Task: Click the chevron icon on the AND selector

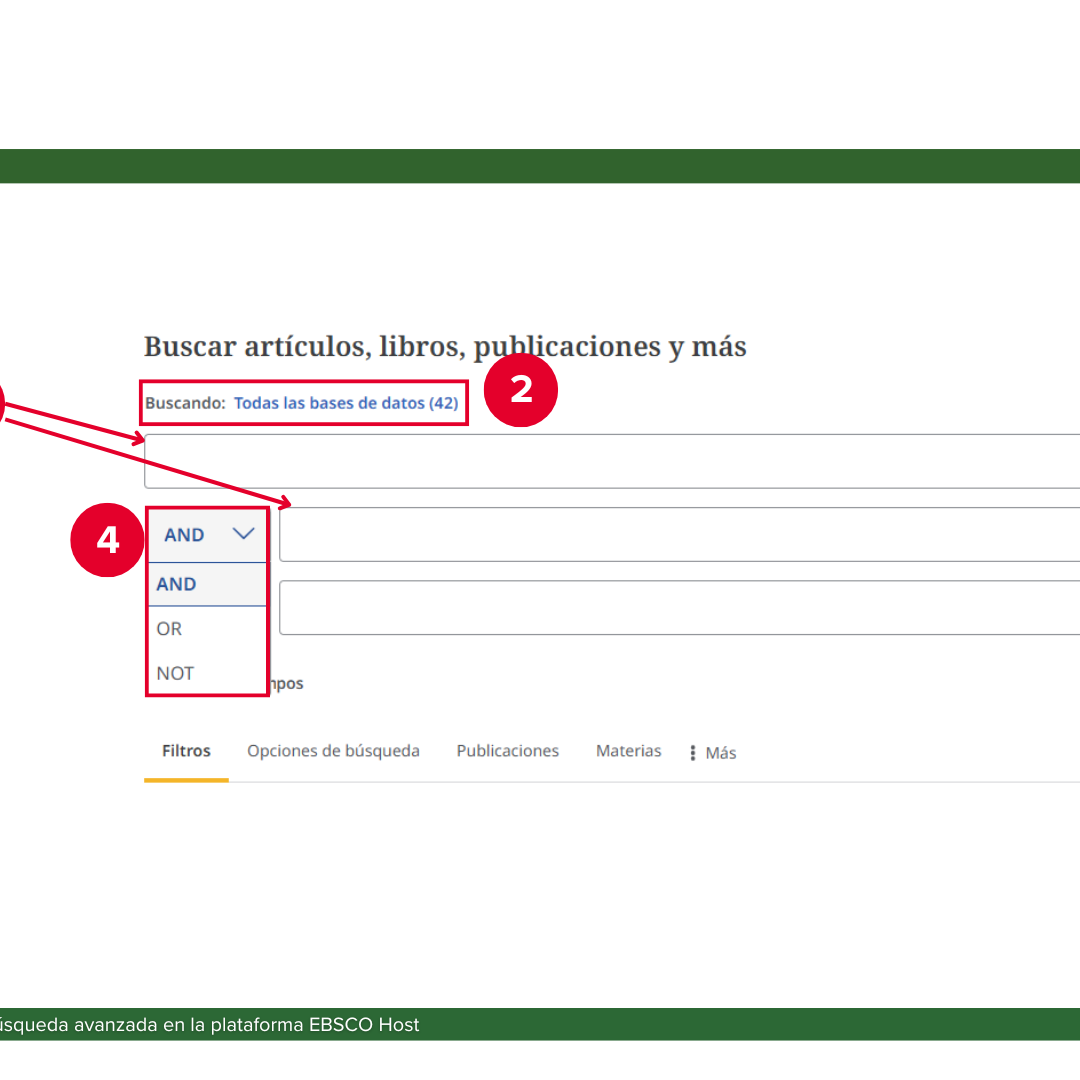Action: (243, 535)
